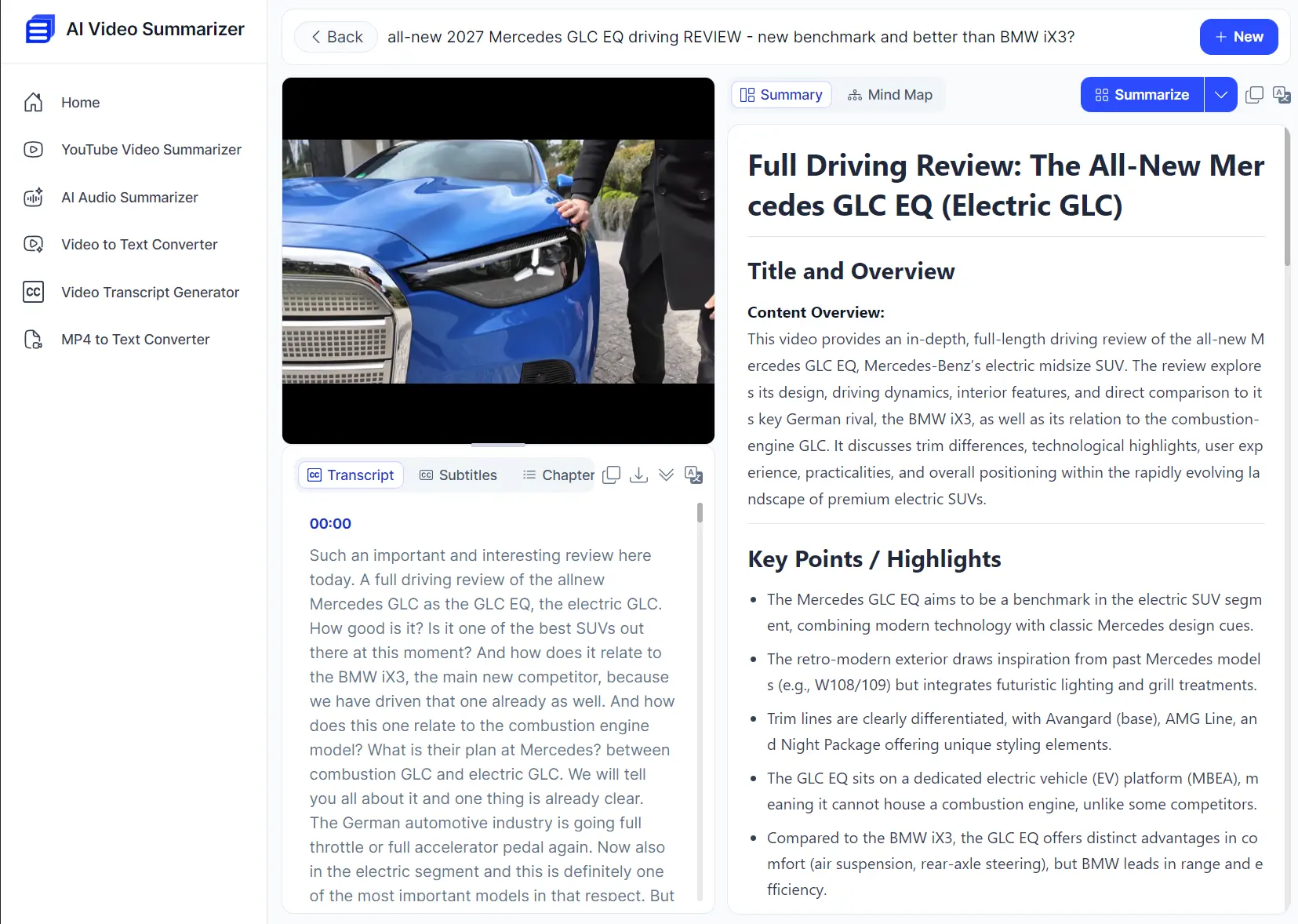Screen dimensions: 1298x924
Task: Click the blue Mercedes video preview
Action: [498, 261]
